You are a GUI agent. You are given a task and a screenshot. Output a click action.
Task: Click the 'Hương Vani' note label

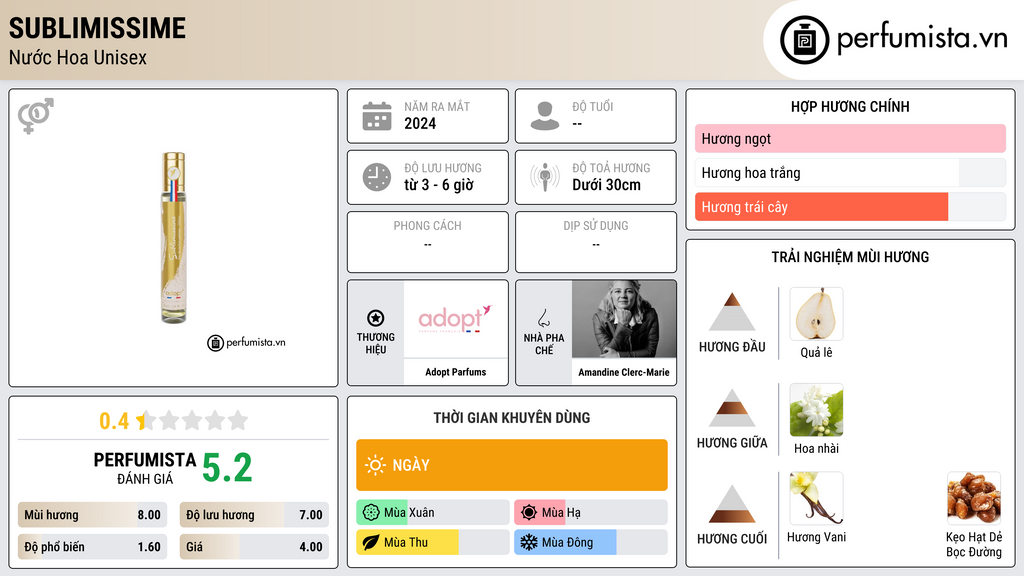(816, 537)
